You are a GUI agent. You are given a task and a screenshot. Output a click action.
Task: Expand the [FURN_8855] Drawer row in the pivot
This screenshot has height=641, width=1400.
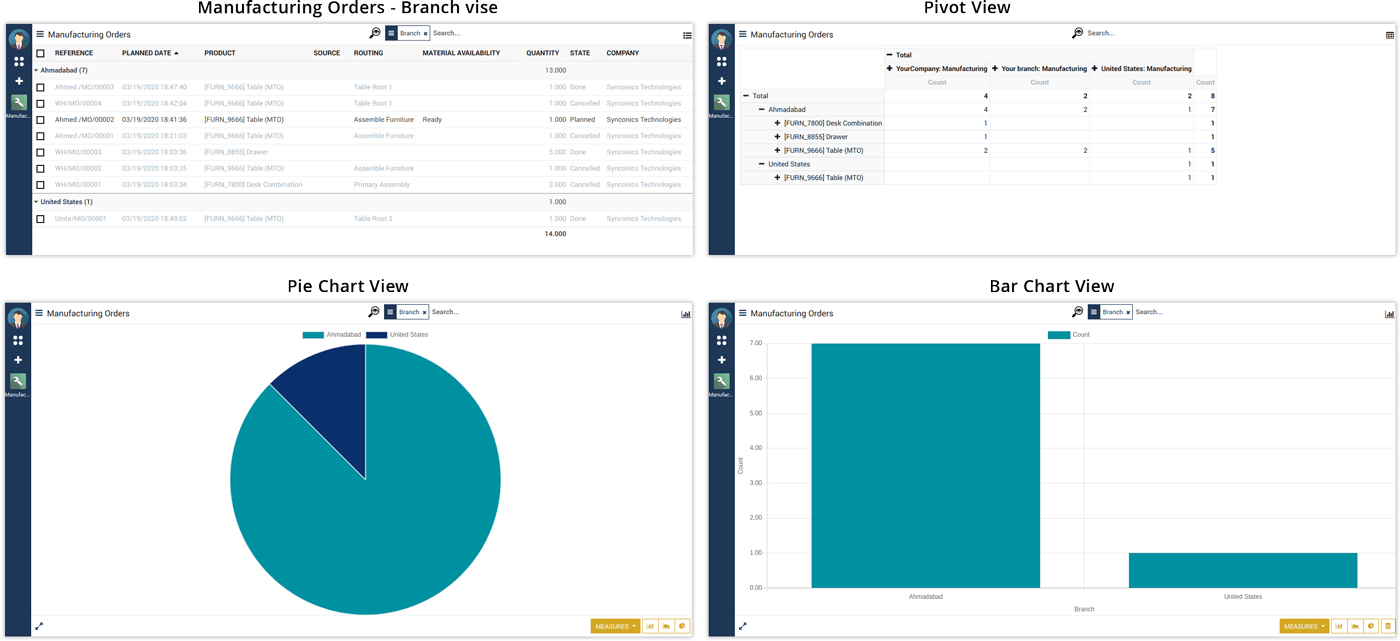point(778,137)
